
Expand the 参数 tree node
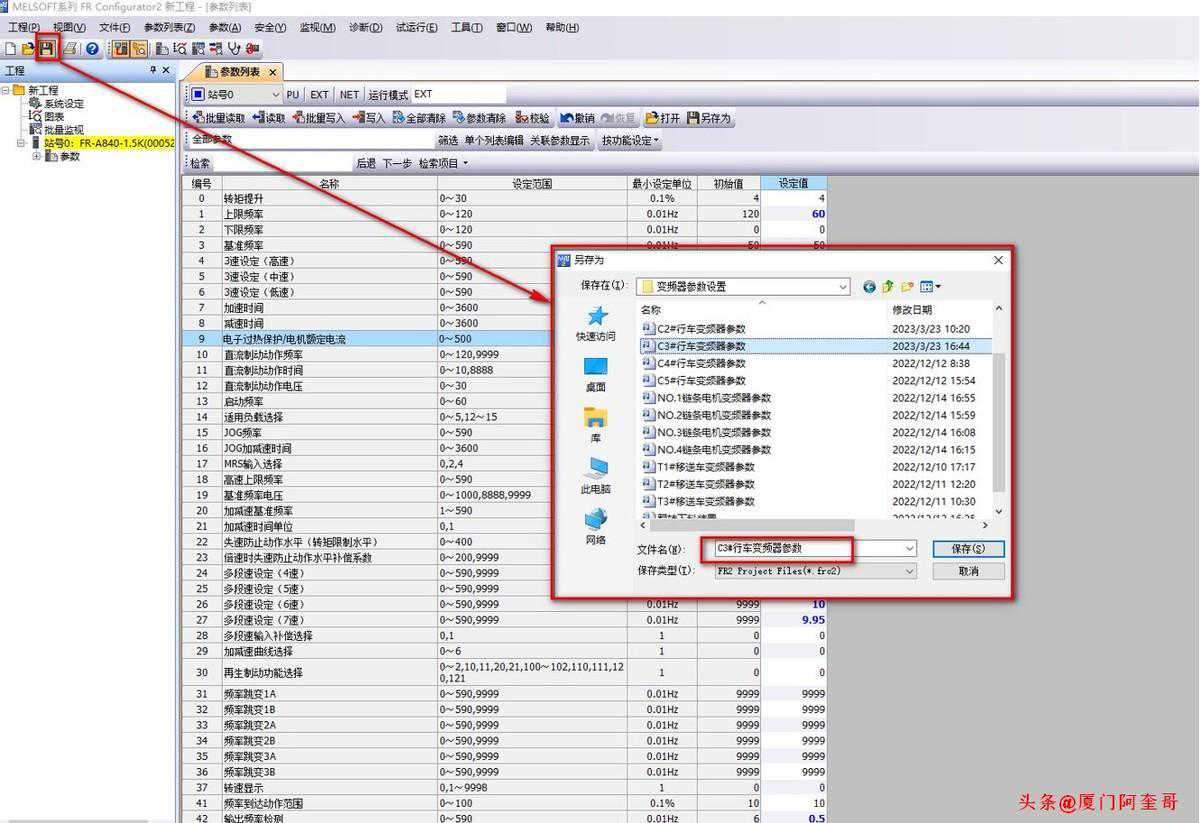(x=37, y=156)
